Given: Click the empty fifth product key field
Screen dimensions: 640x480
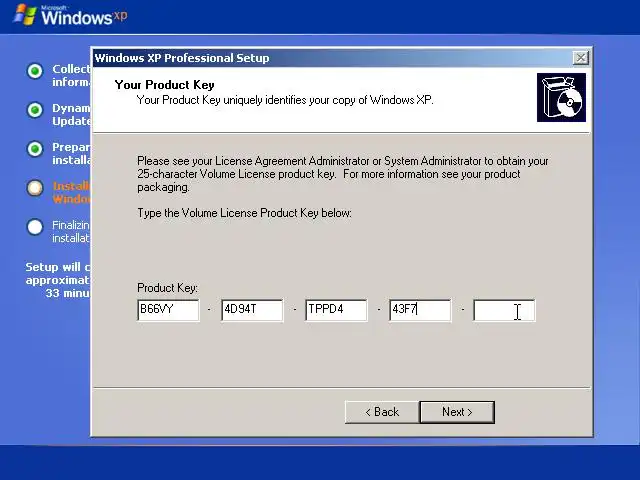Looking at the screenshot, I should pos(504,310).
